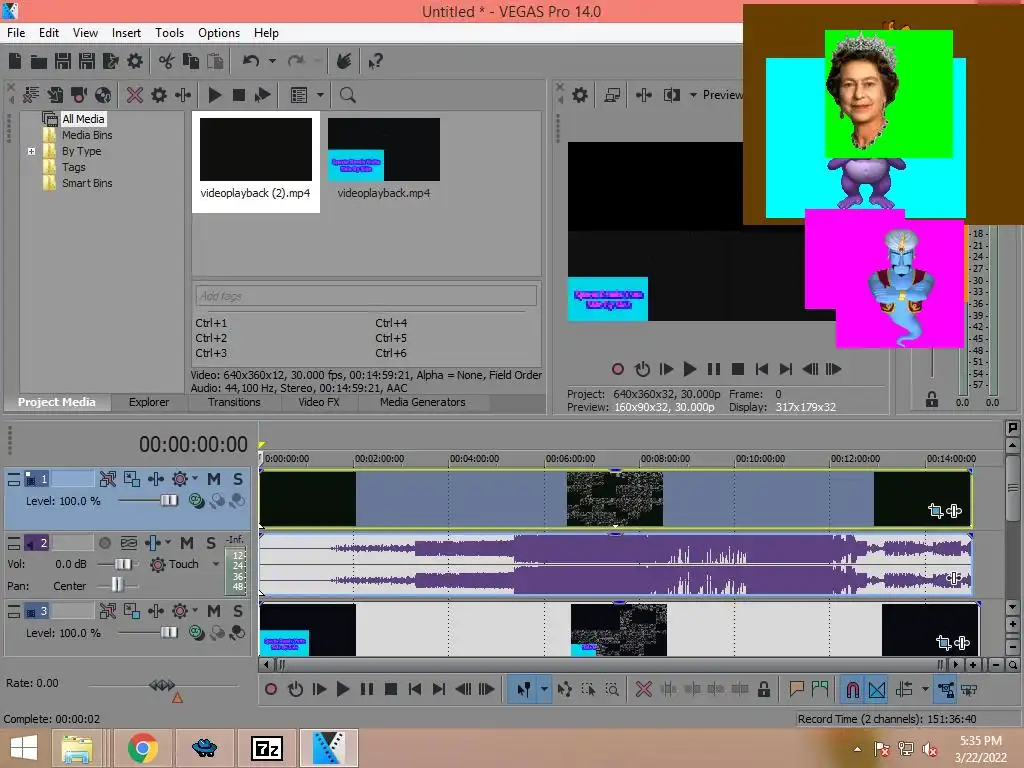
Task: Open a project with the folder icon
Action: point(39,61)
